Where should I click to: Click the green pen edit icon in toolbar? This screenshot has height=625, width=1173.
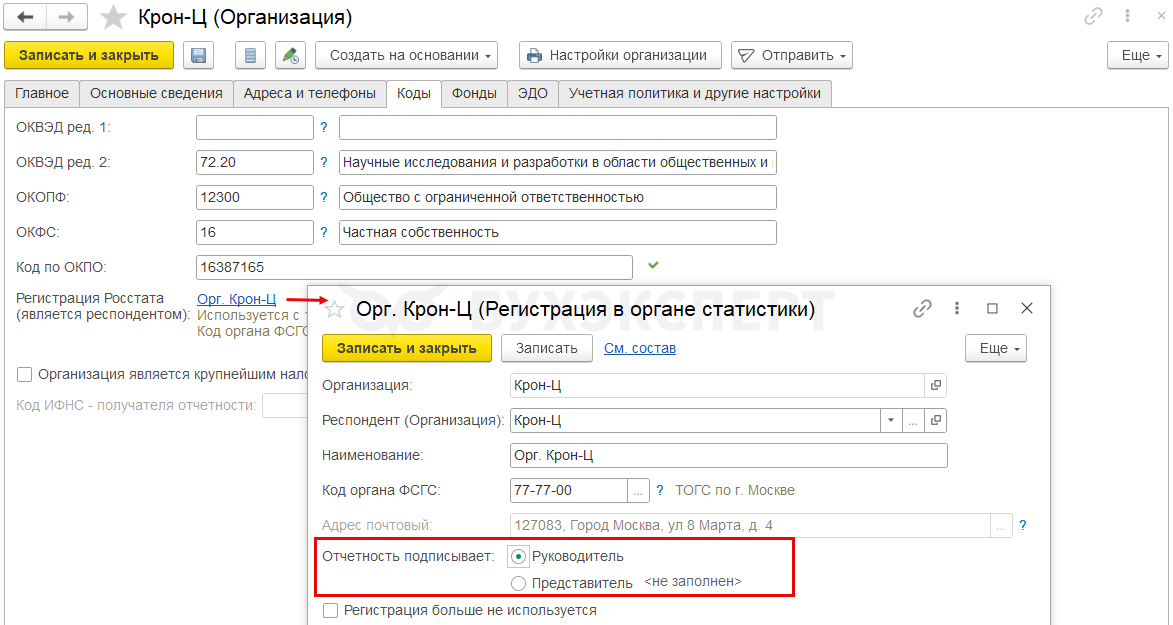[290, 55]
